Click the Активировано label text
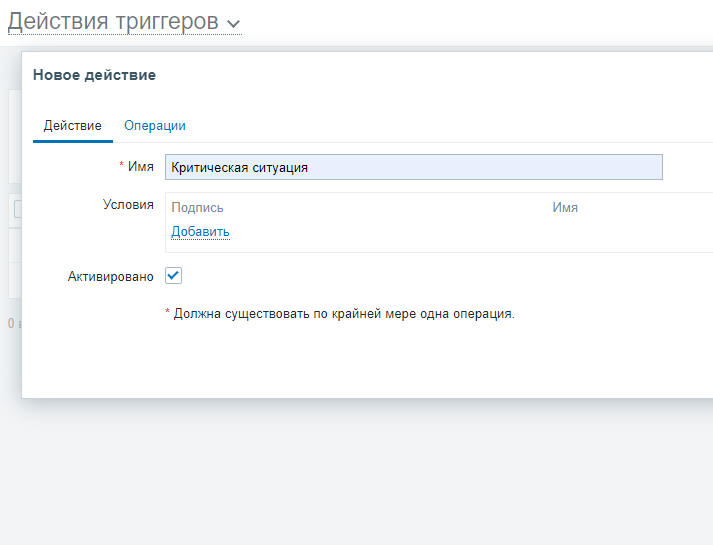 point(109,277)
